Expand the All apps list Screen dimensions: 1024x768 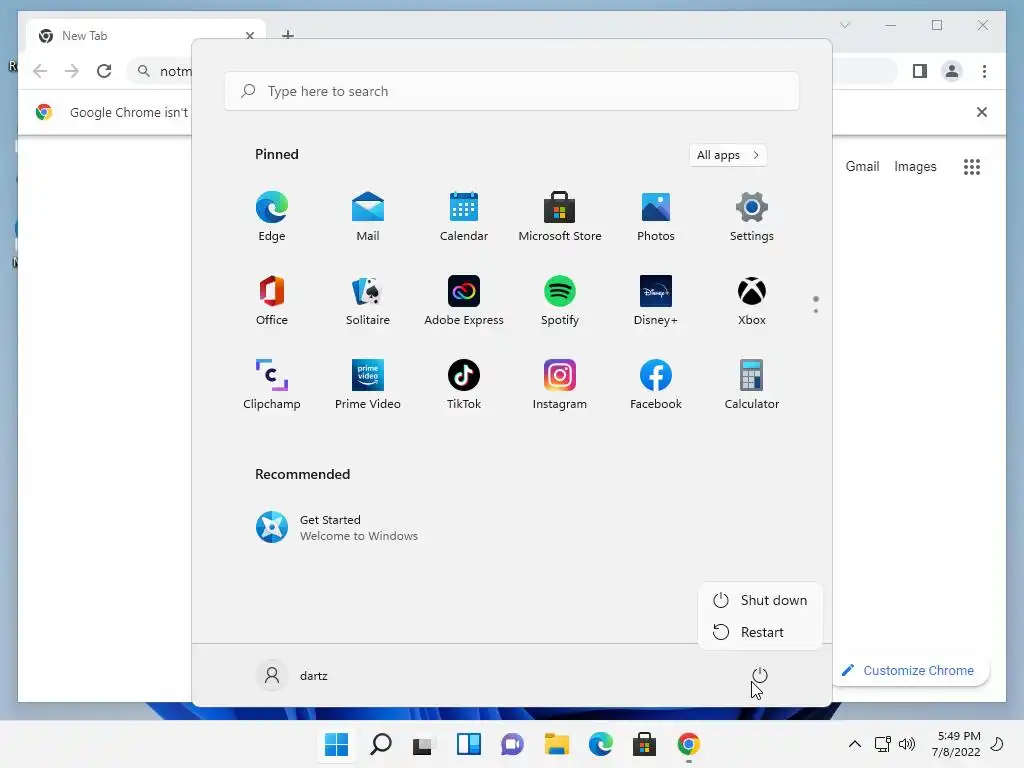[x=728, y=155]
